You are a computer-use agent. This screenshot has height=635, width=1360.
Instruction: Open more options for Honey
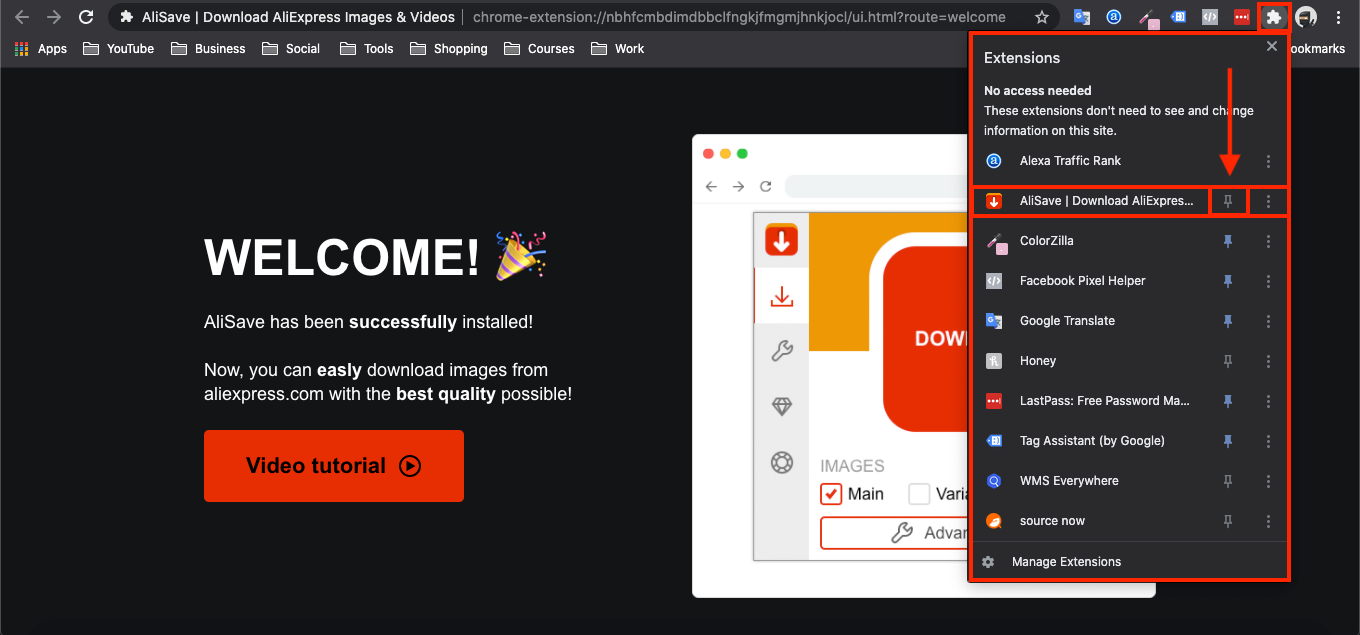pos(1268,361)
